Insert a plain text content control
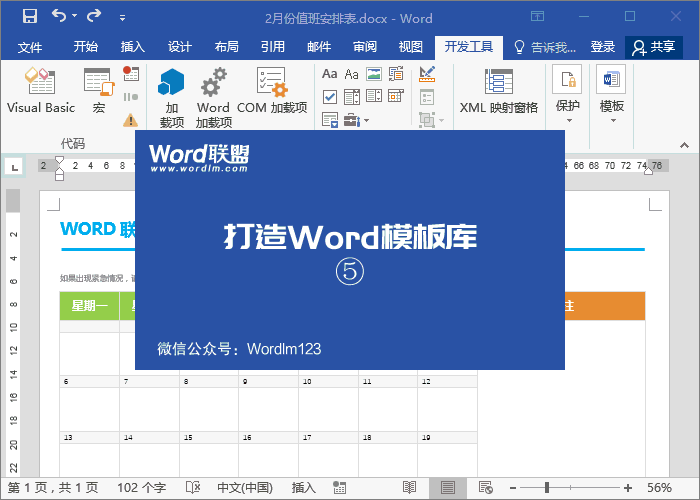 [352, 74]
